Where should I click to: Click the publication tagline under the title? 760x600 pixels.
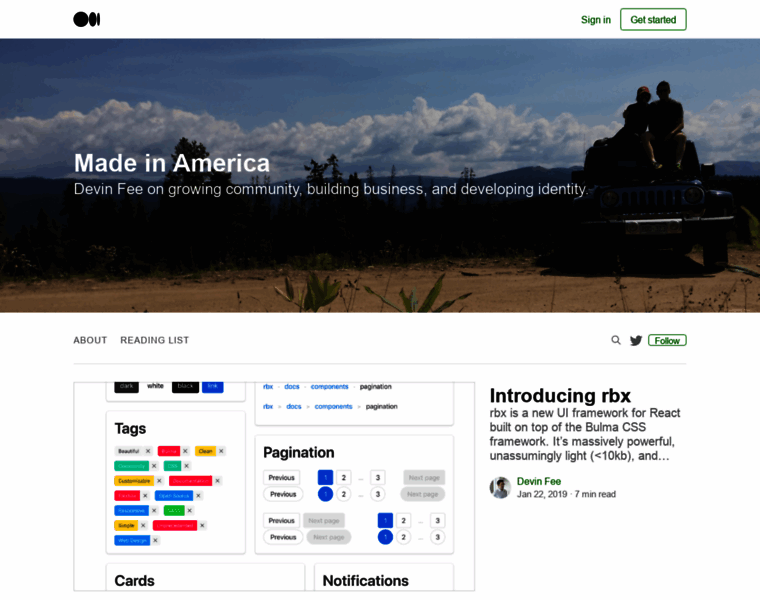click(x=330, y=189)
